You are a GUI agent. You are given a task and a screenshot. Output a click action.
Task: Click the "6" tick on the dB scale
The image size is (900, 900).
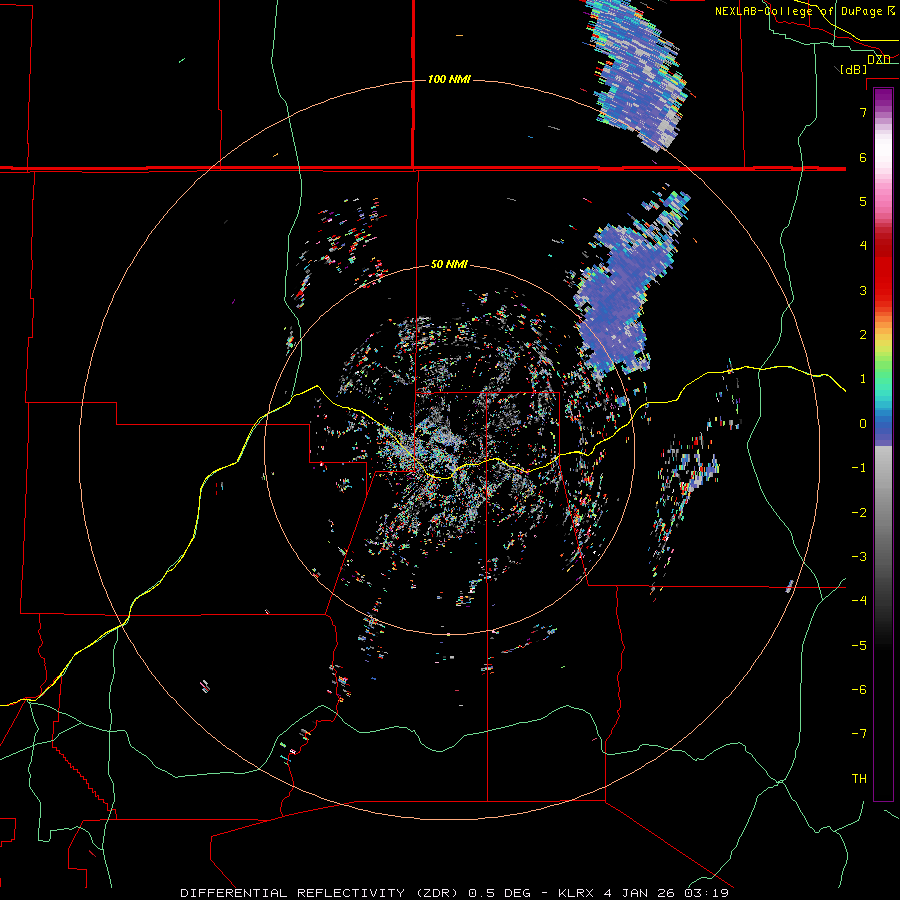pos(863,157)
